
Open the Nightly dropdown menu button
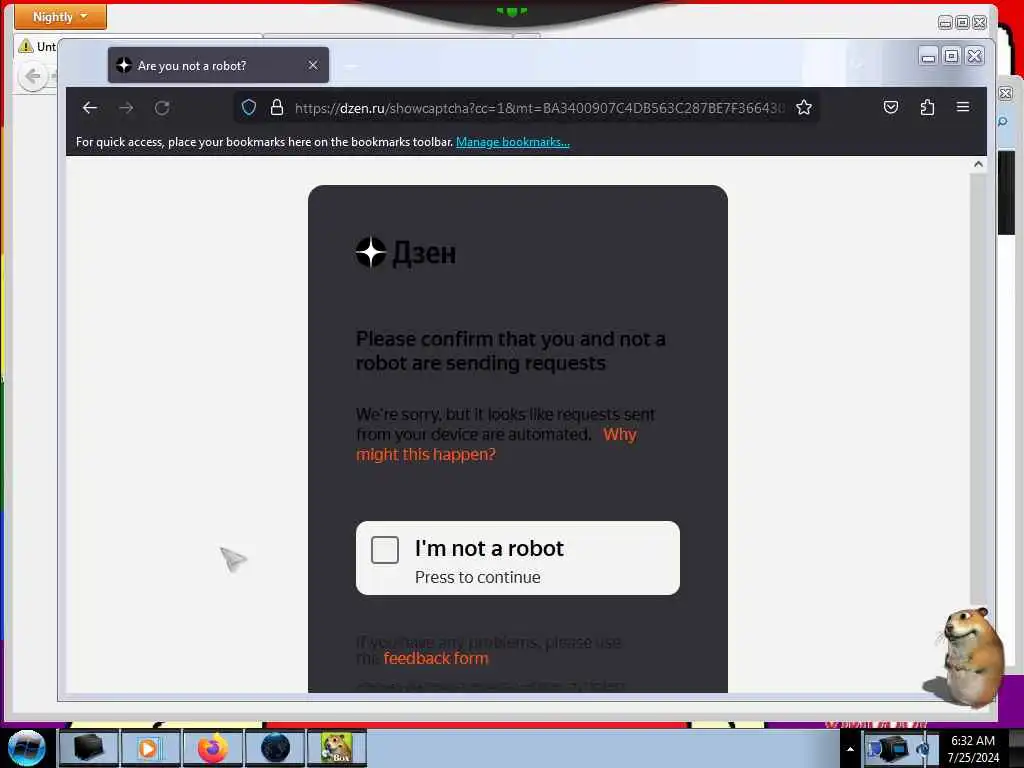[60, 16]
